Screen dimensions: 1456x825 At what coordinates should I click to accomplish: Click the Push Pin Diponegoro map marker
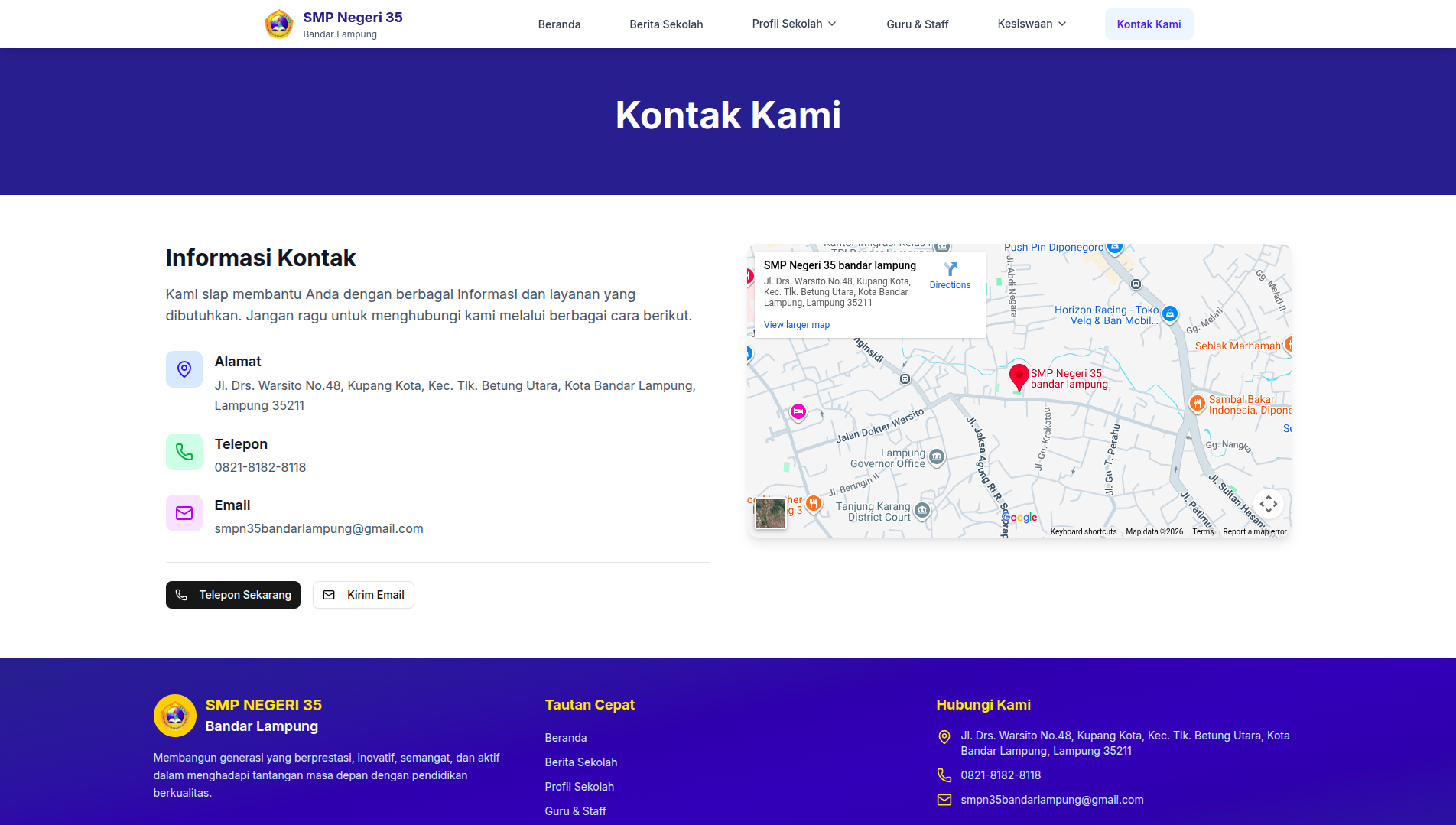(1115, 247)
